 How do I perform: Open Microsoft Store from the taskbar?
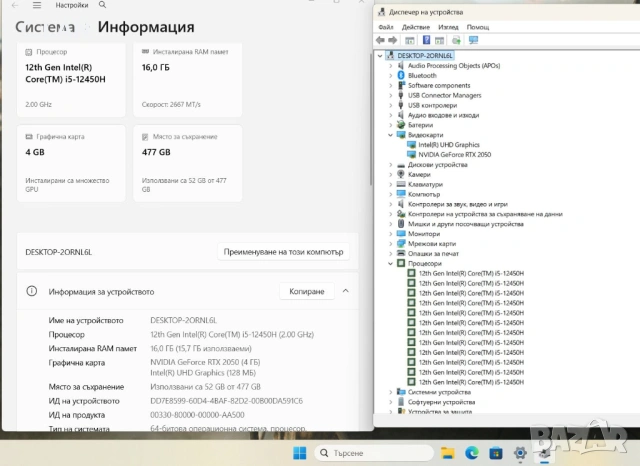496,453
